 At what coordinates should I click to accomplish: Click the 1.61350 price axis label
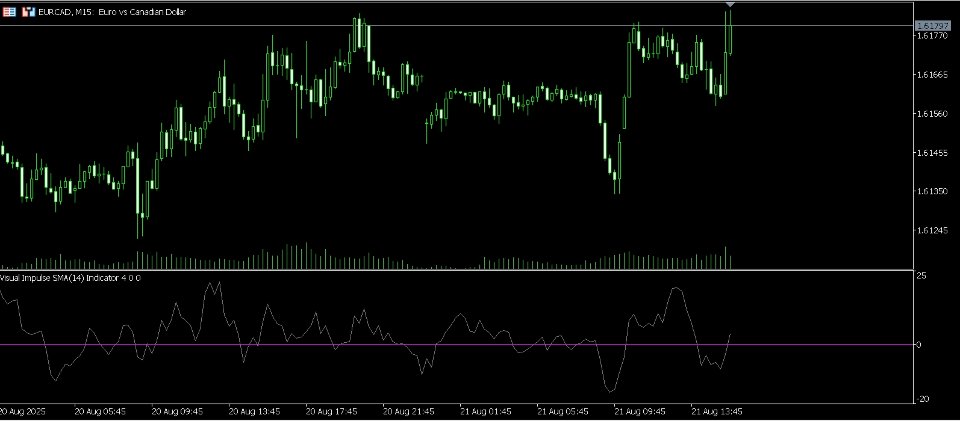[x=931, y=192]
